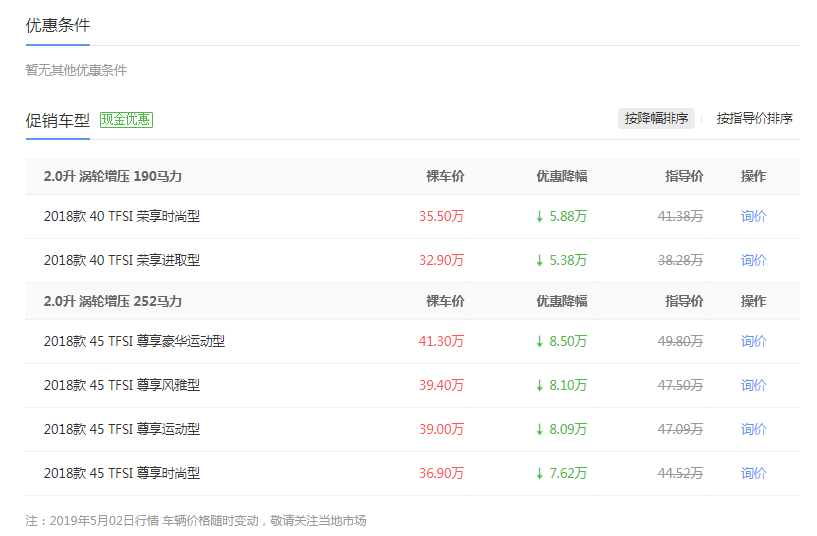The width and height of the screenshot is (817, 536).
Task: Select model name 2018款 45 TFSI 尊享运动型
Action: click(x=122, y=429)
